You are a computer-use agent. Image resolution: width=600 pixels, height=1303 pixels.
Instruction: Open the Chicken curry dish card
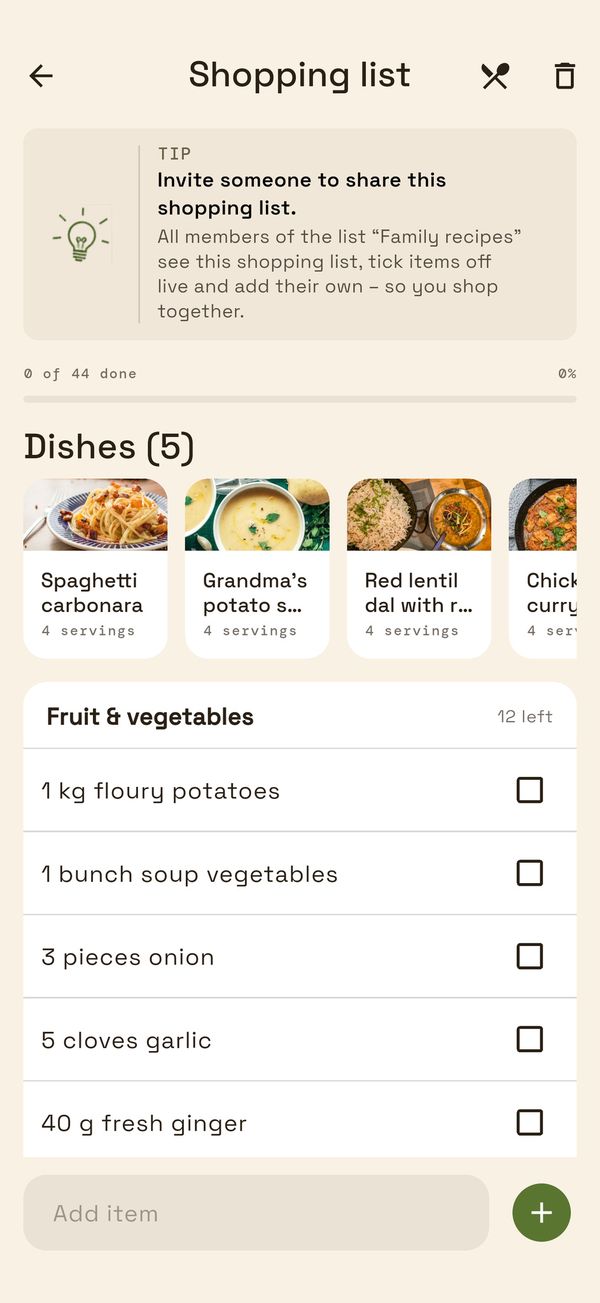point(543,568)
